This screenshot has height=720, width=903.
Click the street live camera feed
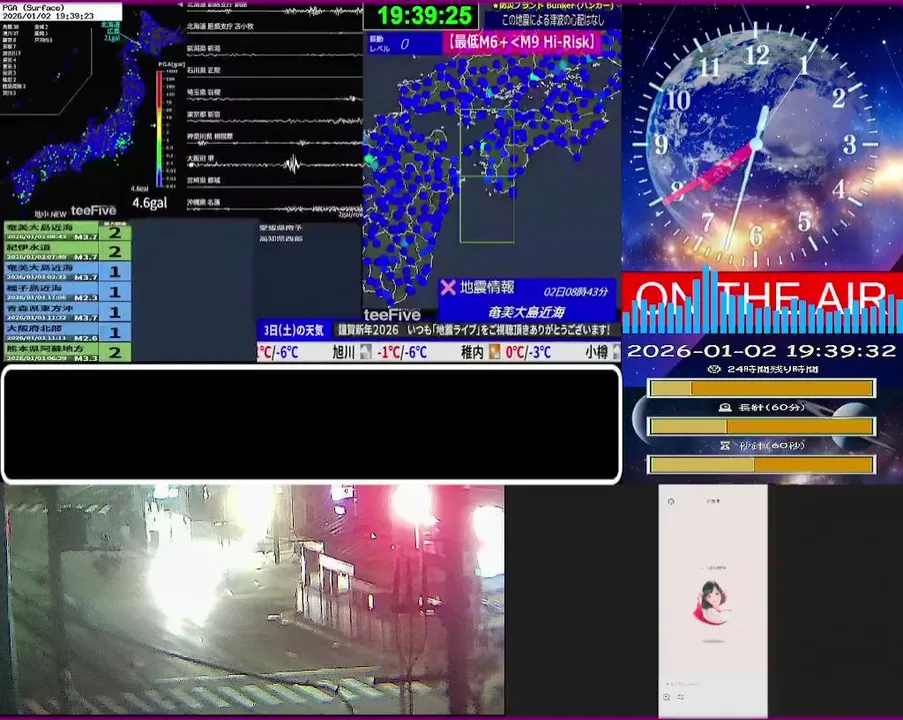tap(253, 600)
